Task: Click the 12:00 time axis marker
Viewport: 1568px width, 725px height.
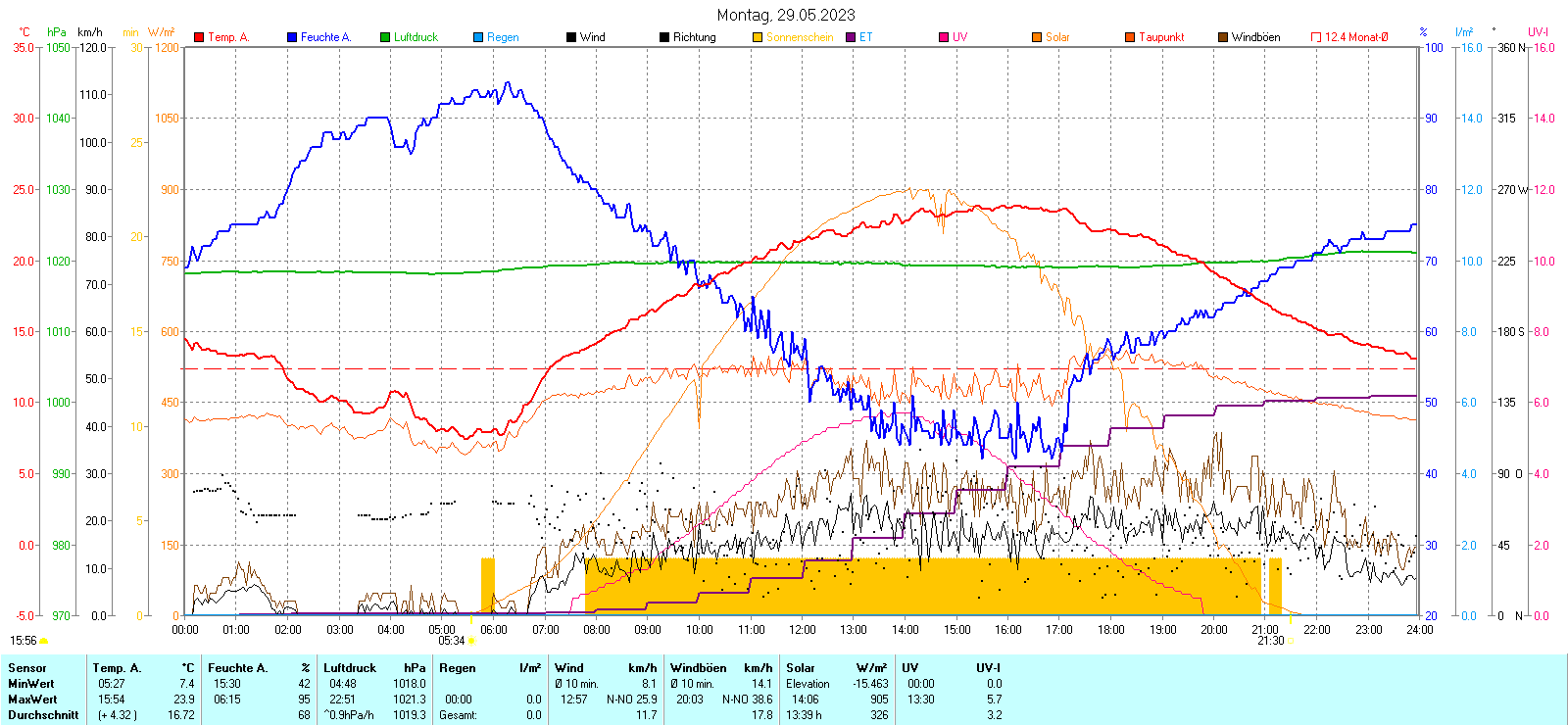Action: click(803, 630)
